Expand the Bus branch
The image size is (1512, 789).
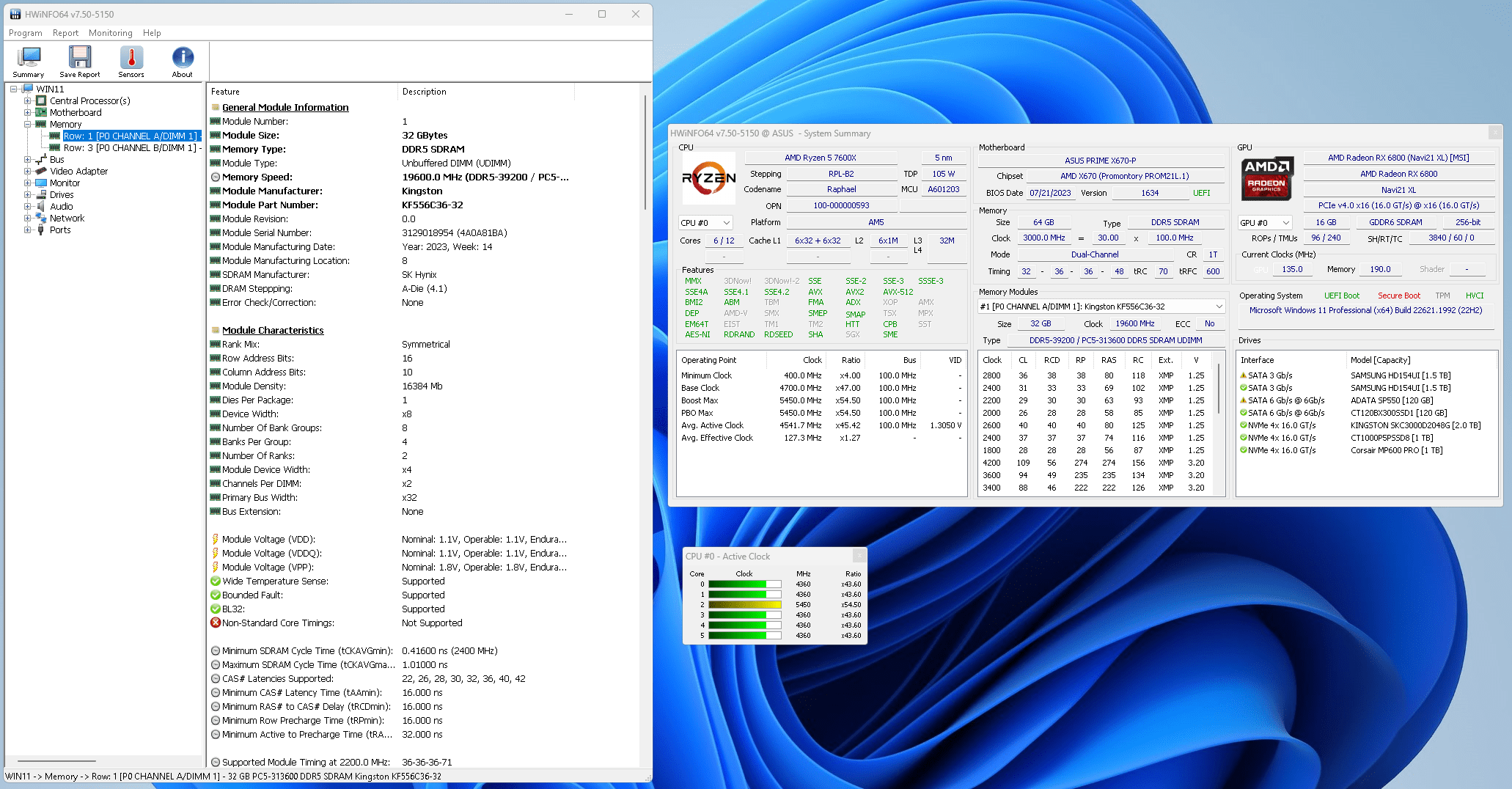[x=28, y=159]
